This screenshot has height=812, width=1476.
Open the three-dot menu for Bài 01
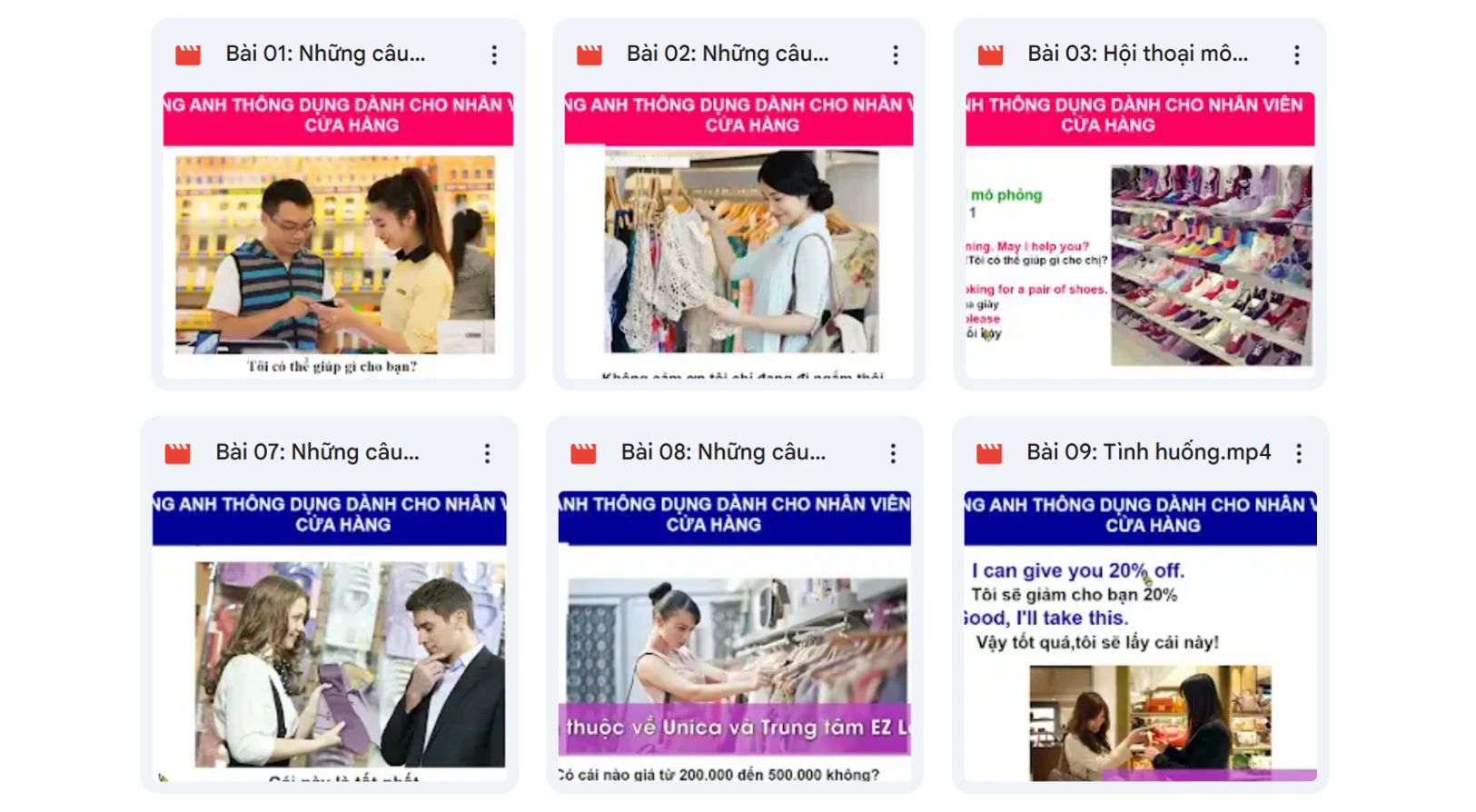tap(494, 55)
